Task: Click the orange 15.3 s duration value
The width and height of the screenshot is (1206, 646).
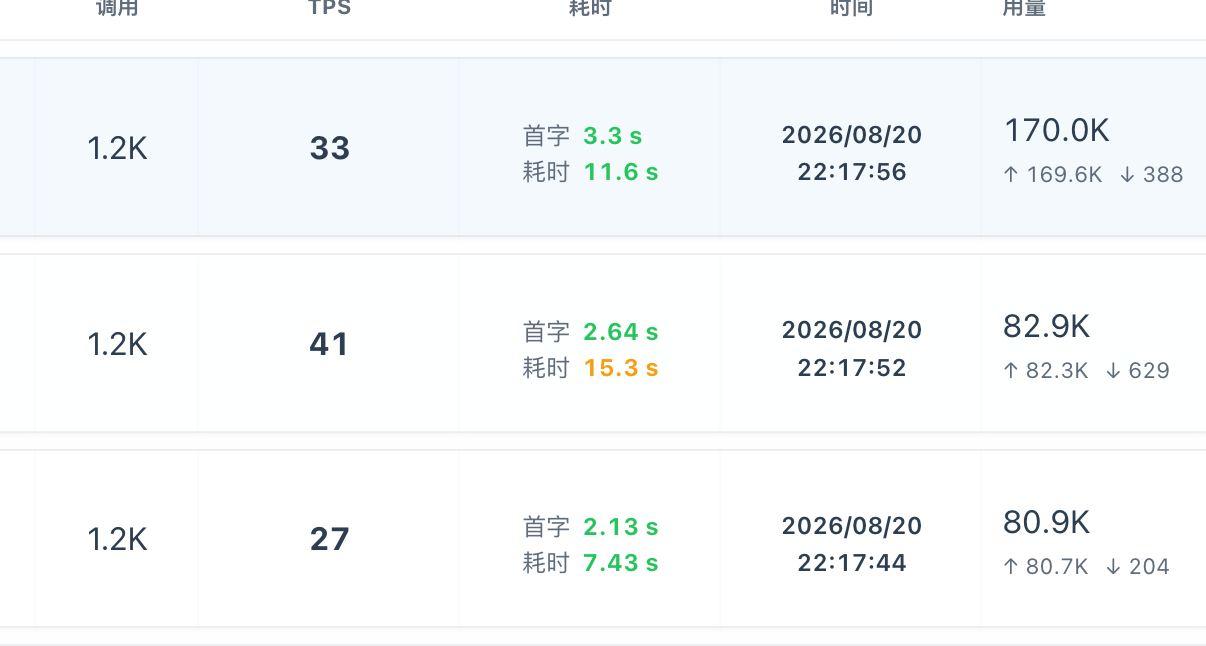Action: coord(621,368)
